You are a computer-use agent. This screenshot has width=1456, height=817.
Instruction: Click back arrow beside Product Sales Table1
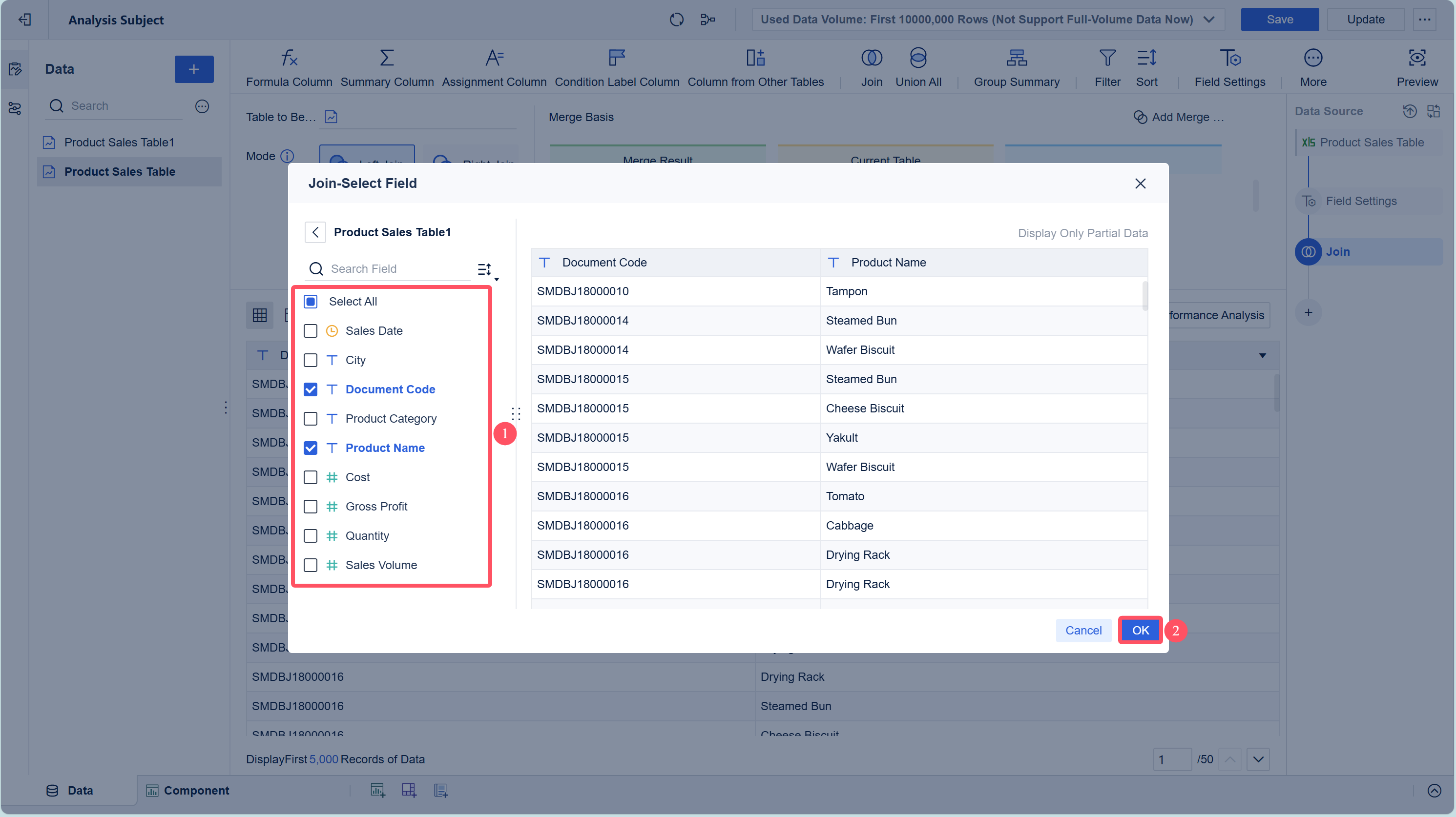coord(315,232)
